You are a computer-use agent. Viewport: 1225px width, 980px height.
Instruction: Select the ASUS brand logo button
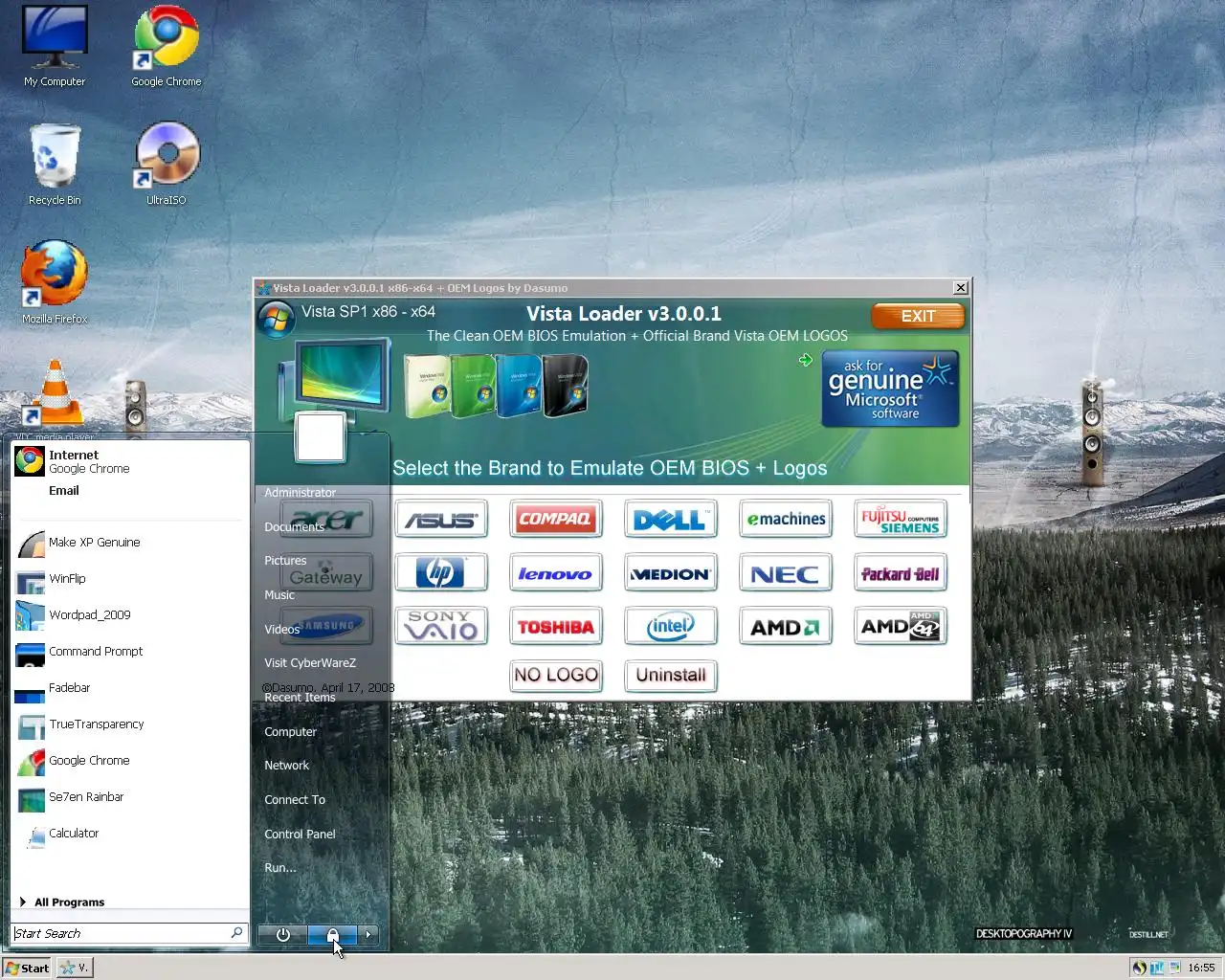440,520
